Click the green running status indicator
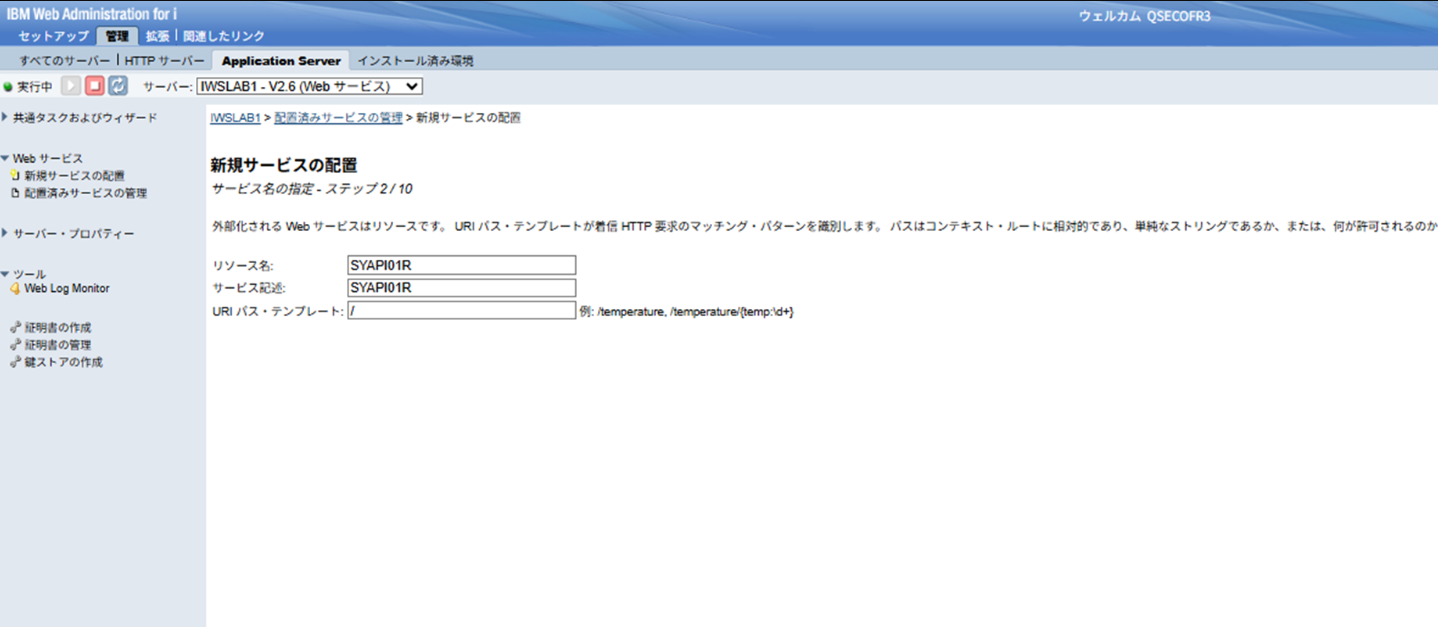This screenshot has width=1438, height=627. coord(8,87)
